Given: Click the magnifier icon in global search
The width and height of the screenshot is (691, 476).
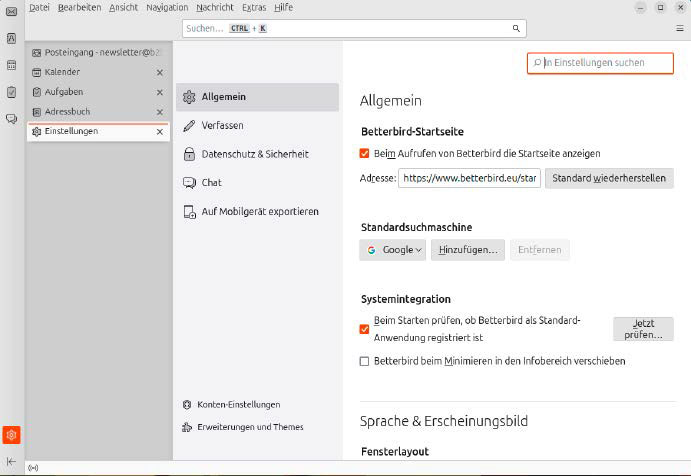Looking at the screenshot, I should click(x=516, y=29).
